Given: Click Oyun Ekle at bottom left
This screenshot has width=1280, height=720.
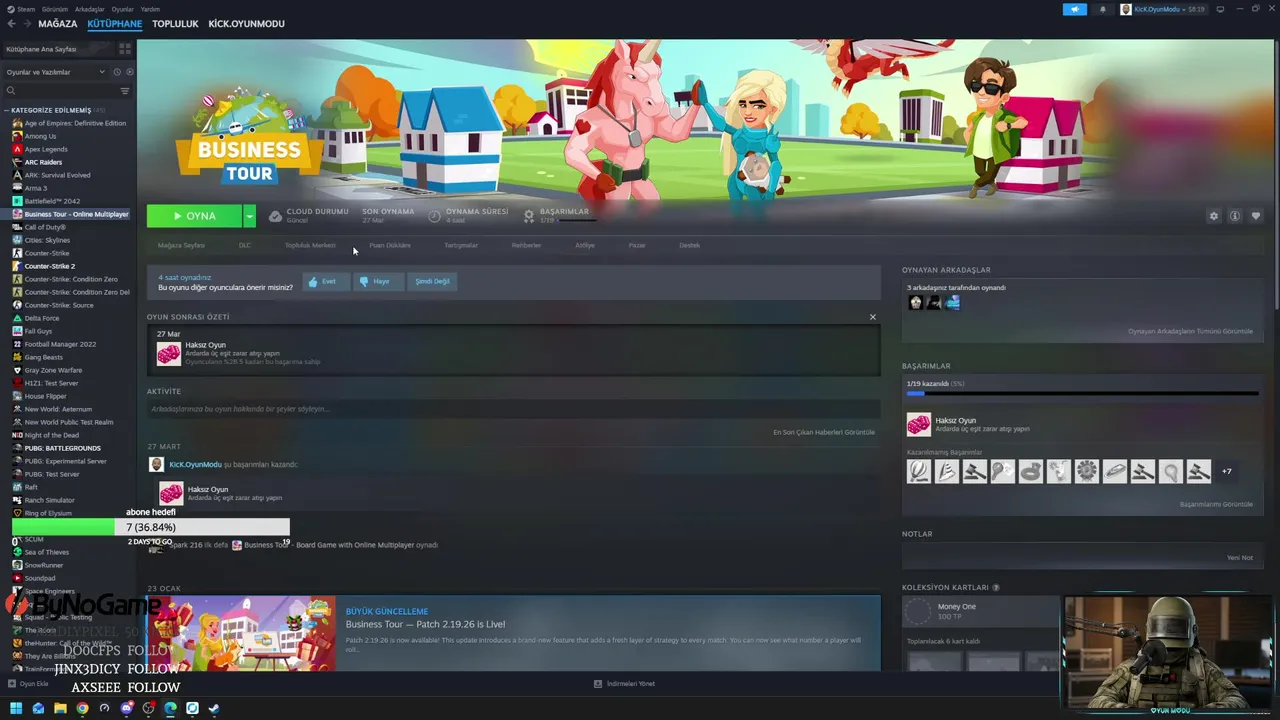Looking at the screenshot, I should click(28, 684).
